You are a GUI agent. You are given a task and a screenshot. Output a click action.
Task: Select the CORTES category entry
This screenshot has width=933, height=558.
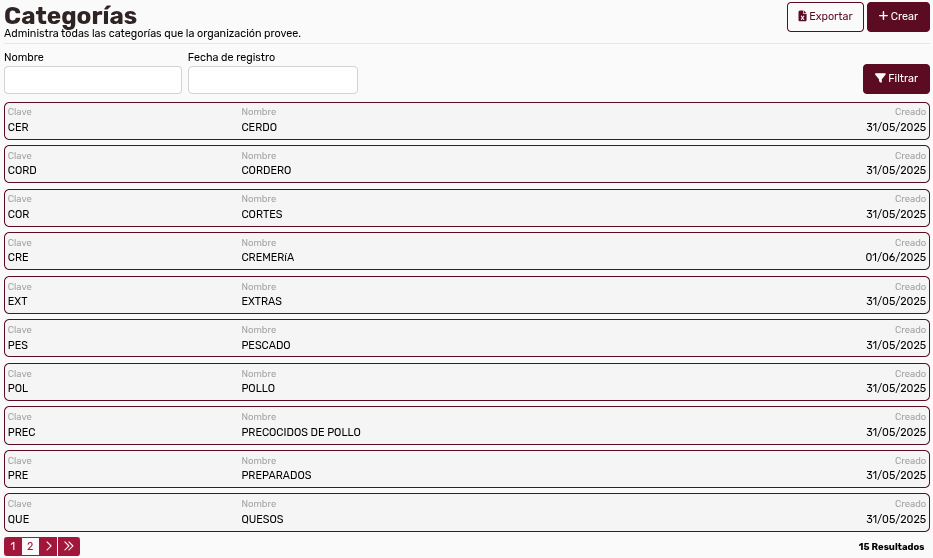(466, 208)
